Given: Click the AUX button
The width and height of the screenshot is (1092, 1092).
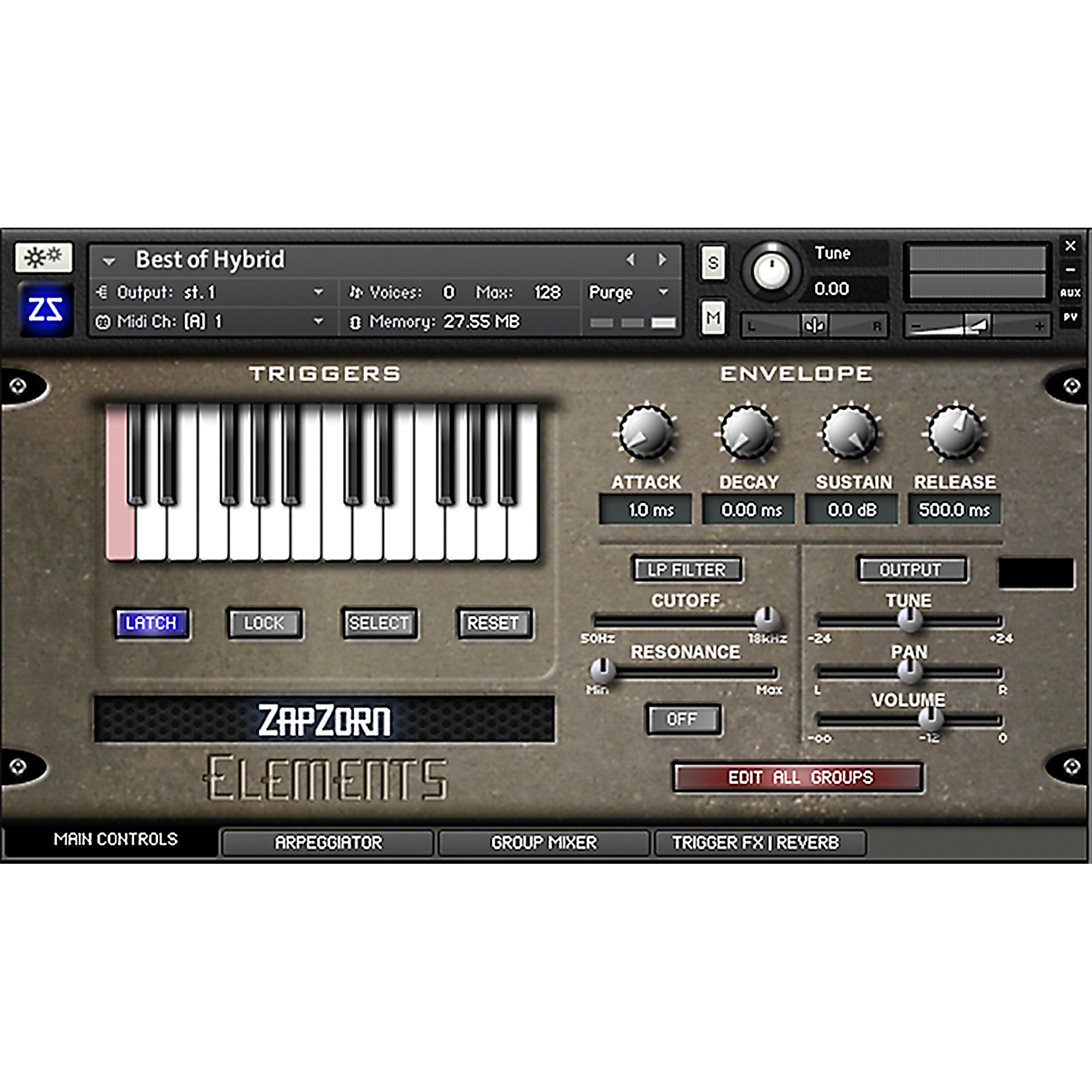Looking at the screenshot, I should coord(1070,293).
